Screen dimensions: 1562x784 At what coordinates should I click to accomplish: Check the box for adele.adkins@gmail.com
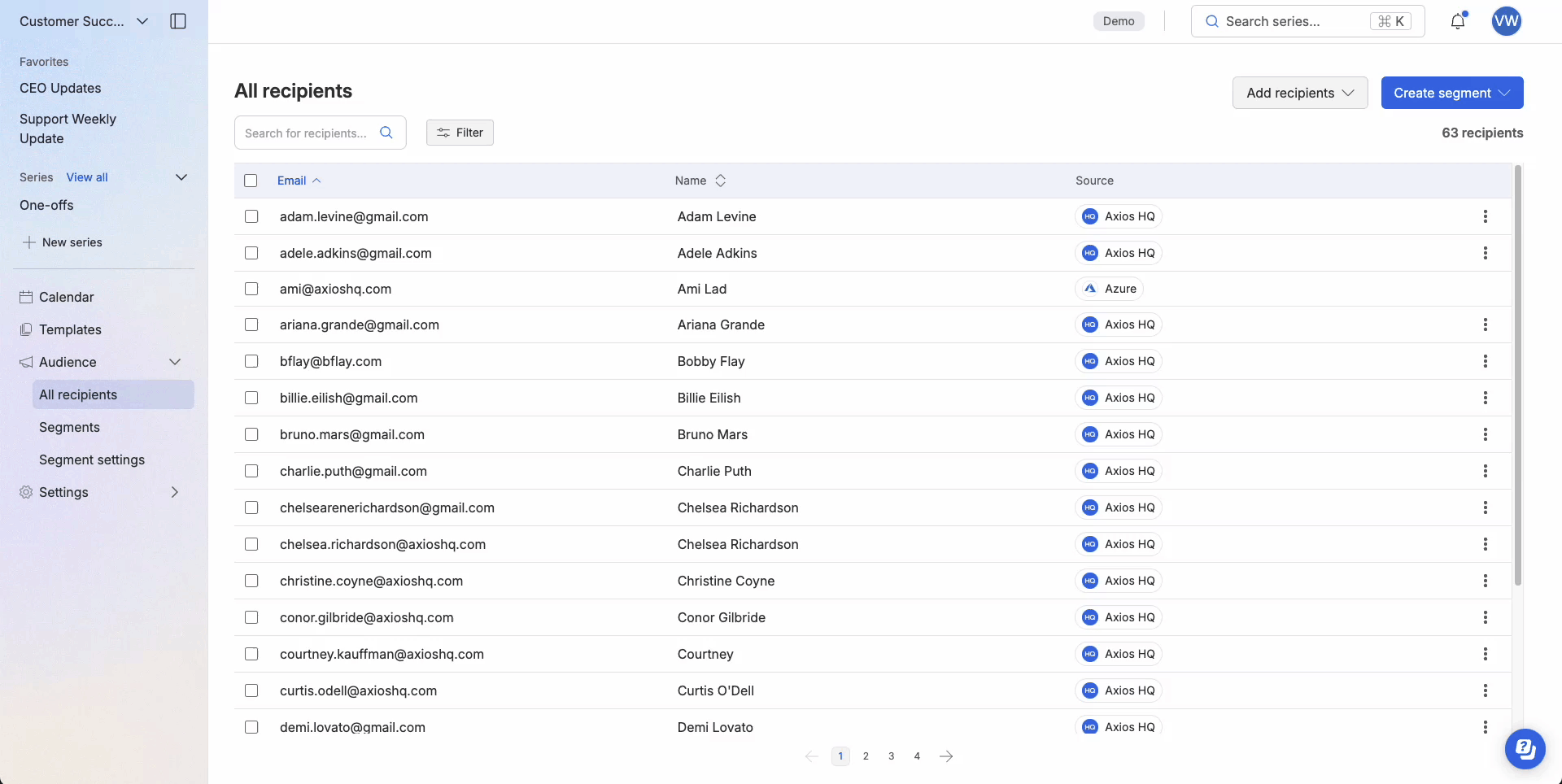(251, 253)
